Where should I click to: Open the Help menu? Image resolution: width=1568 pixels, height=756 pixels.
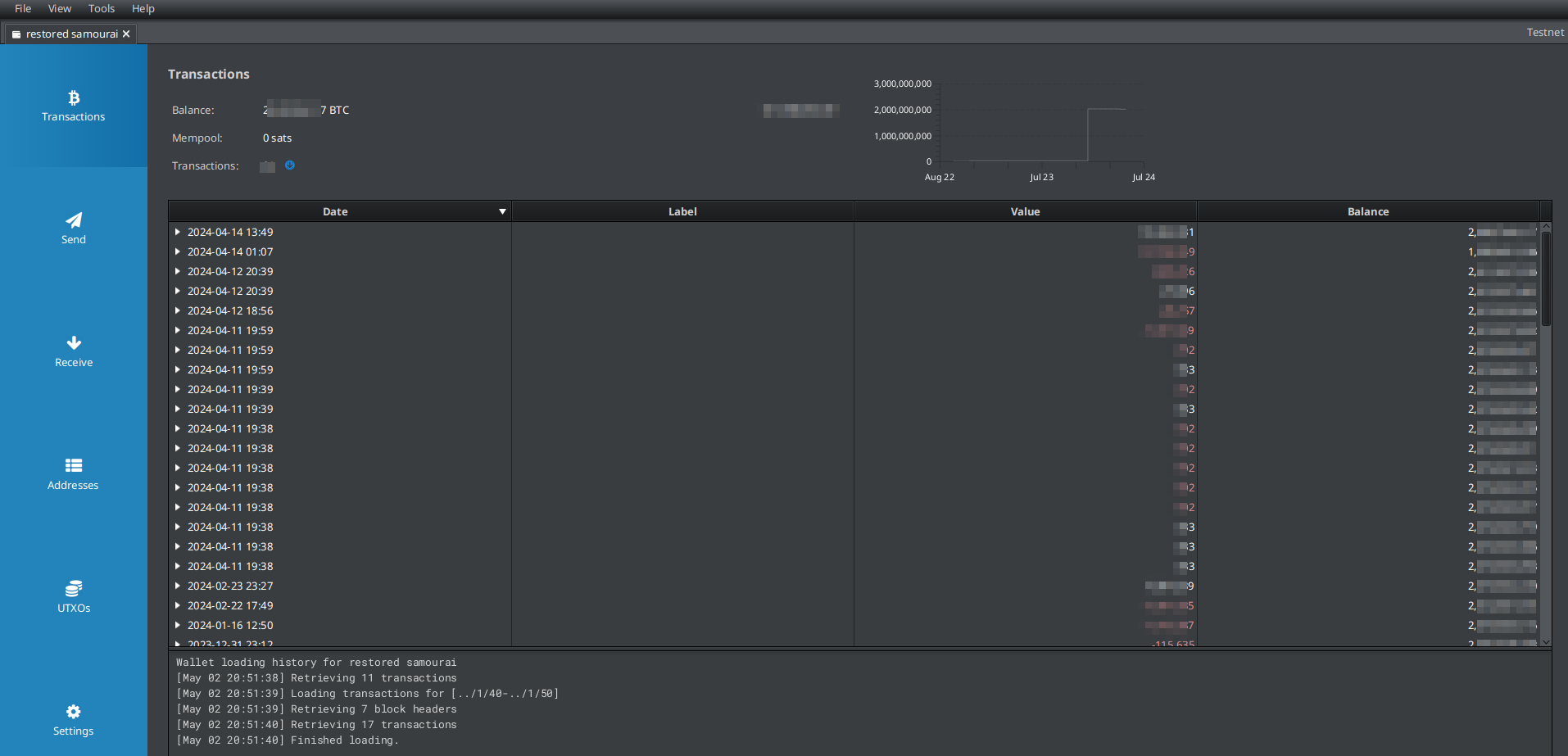pyautogui.click(x=143, y=8)
